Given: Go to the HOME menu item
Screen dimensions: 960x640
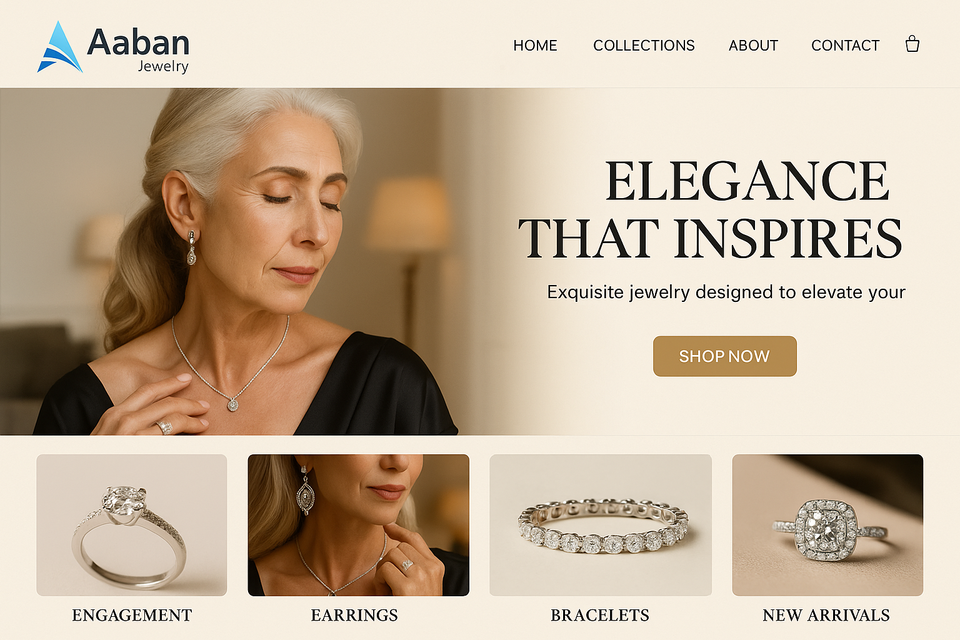Looking at the screenshot, I should coord(535,45).
